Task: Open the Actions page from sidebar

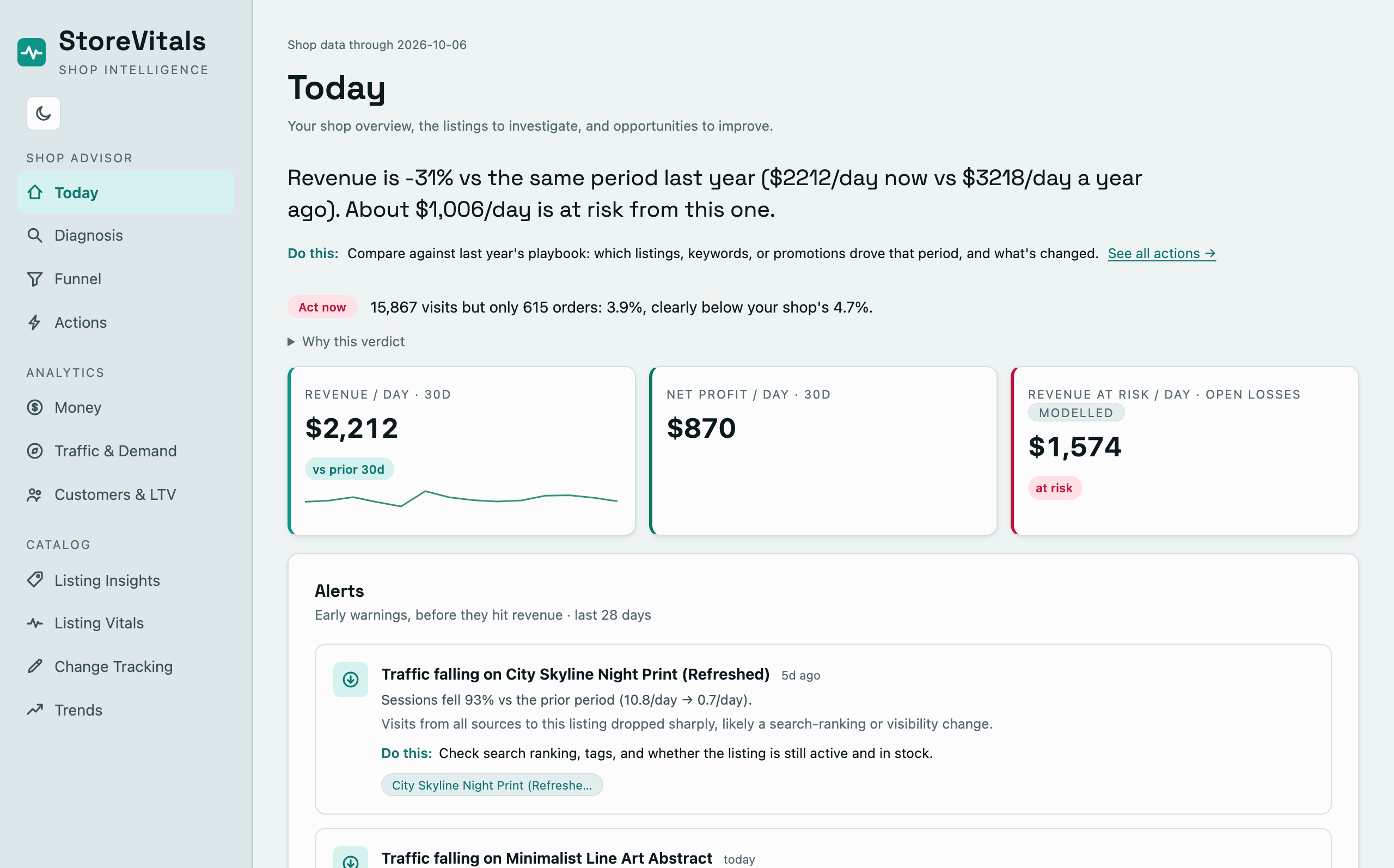Action: point(126,322)
